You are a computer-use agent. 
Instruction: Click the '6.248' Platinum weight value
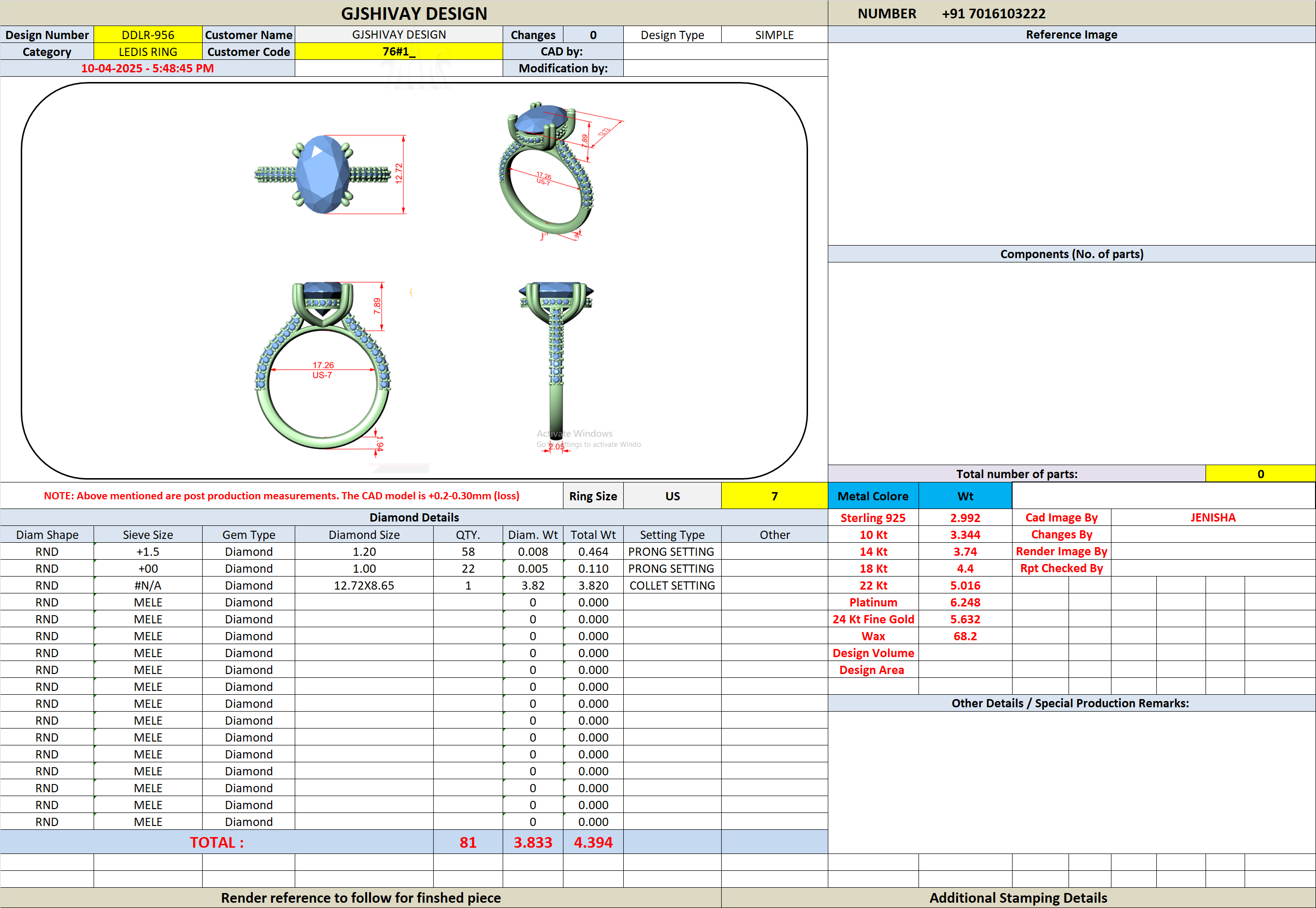point(965,603)
